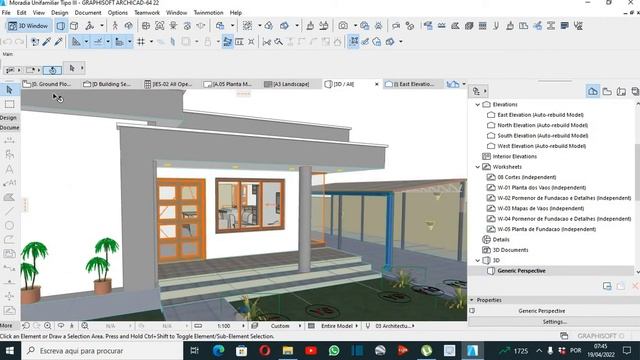Select W-01 Planta dos Vaos worksheet
The height and width of the screenshot is (360, 640).
pos(541,188)
